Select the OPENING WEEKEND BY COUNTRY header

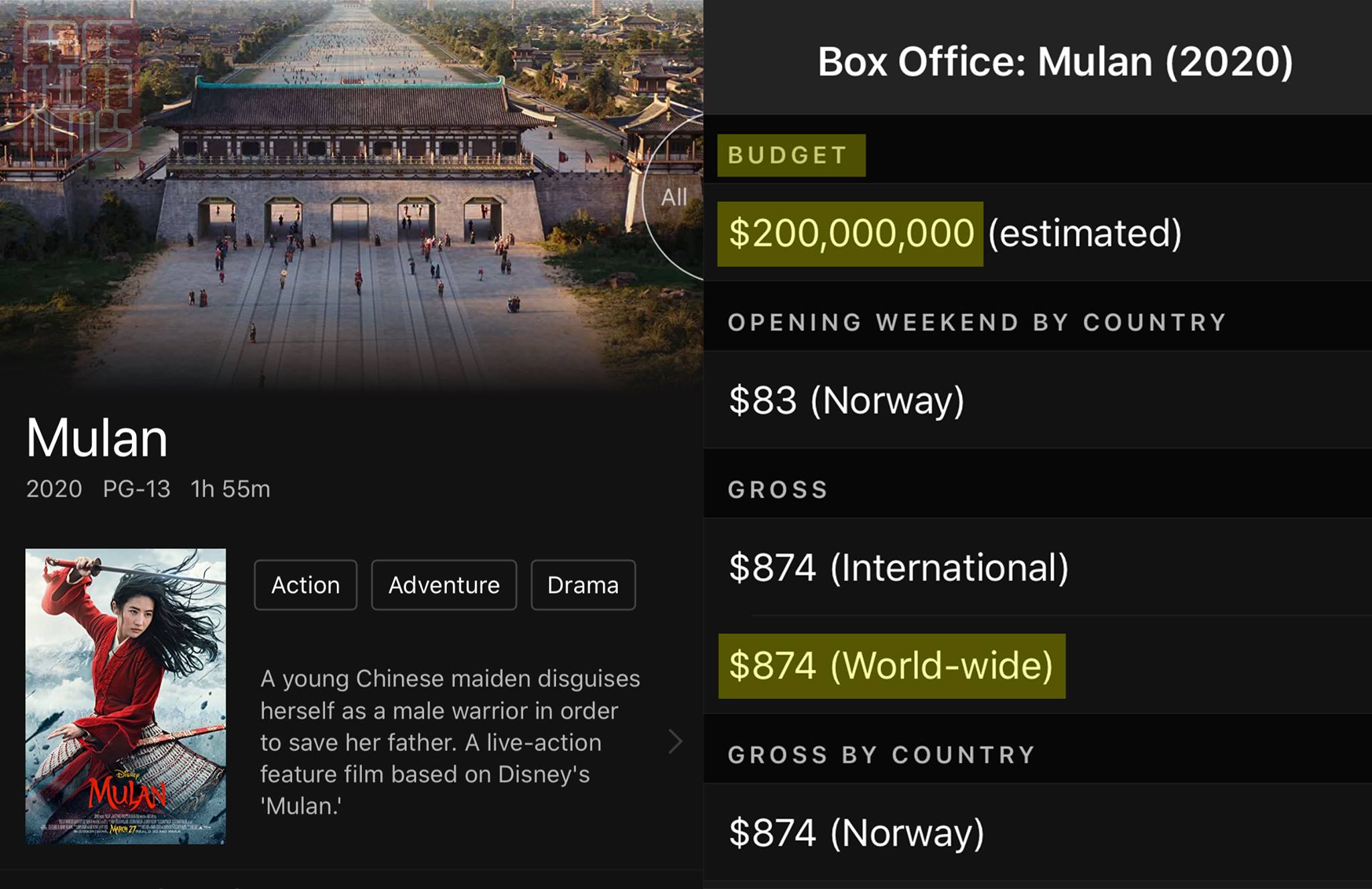[x=977, y=322]
